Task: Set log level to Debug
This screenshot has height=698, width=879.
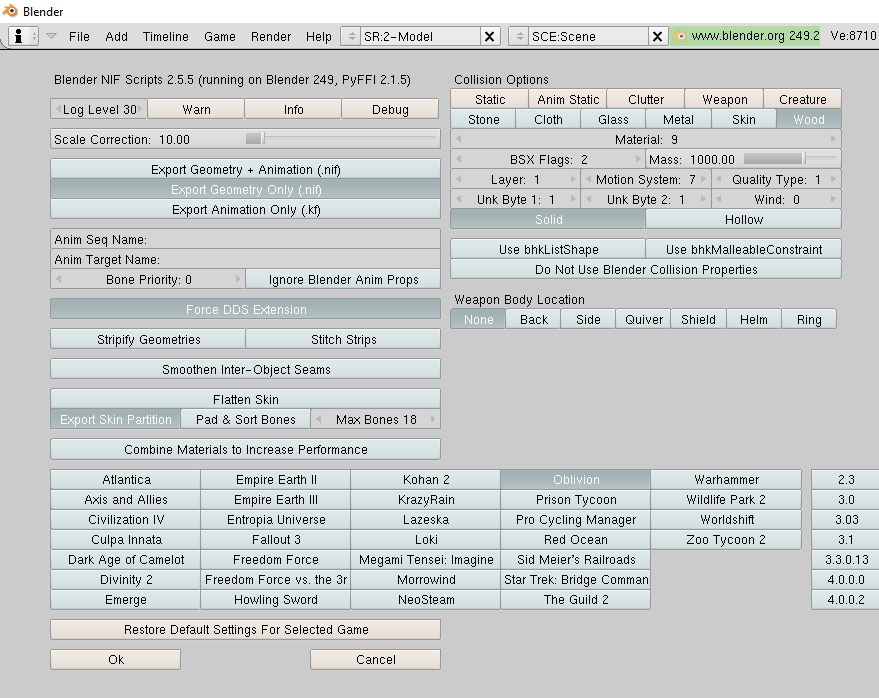Action: click(x=390, y=109)
